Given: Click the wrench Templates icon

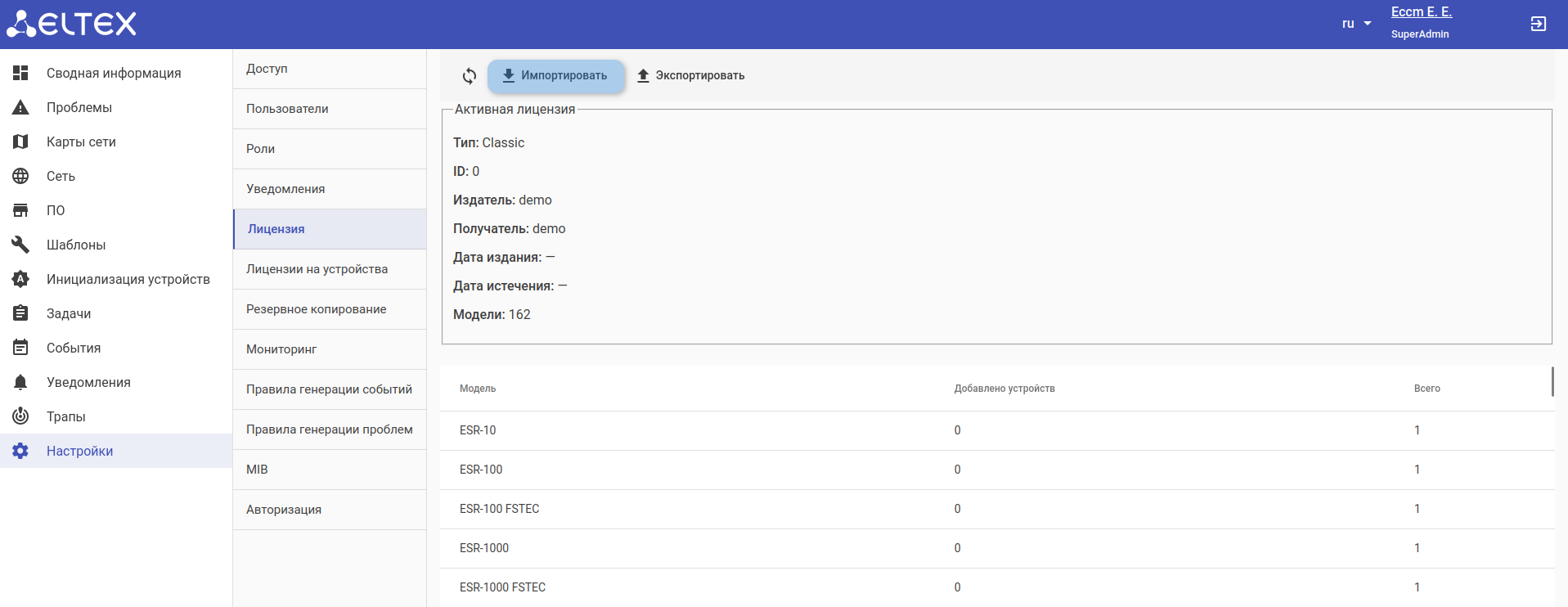Looking at the screenshot, I should point(20,245).
